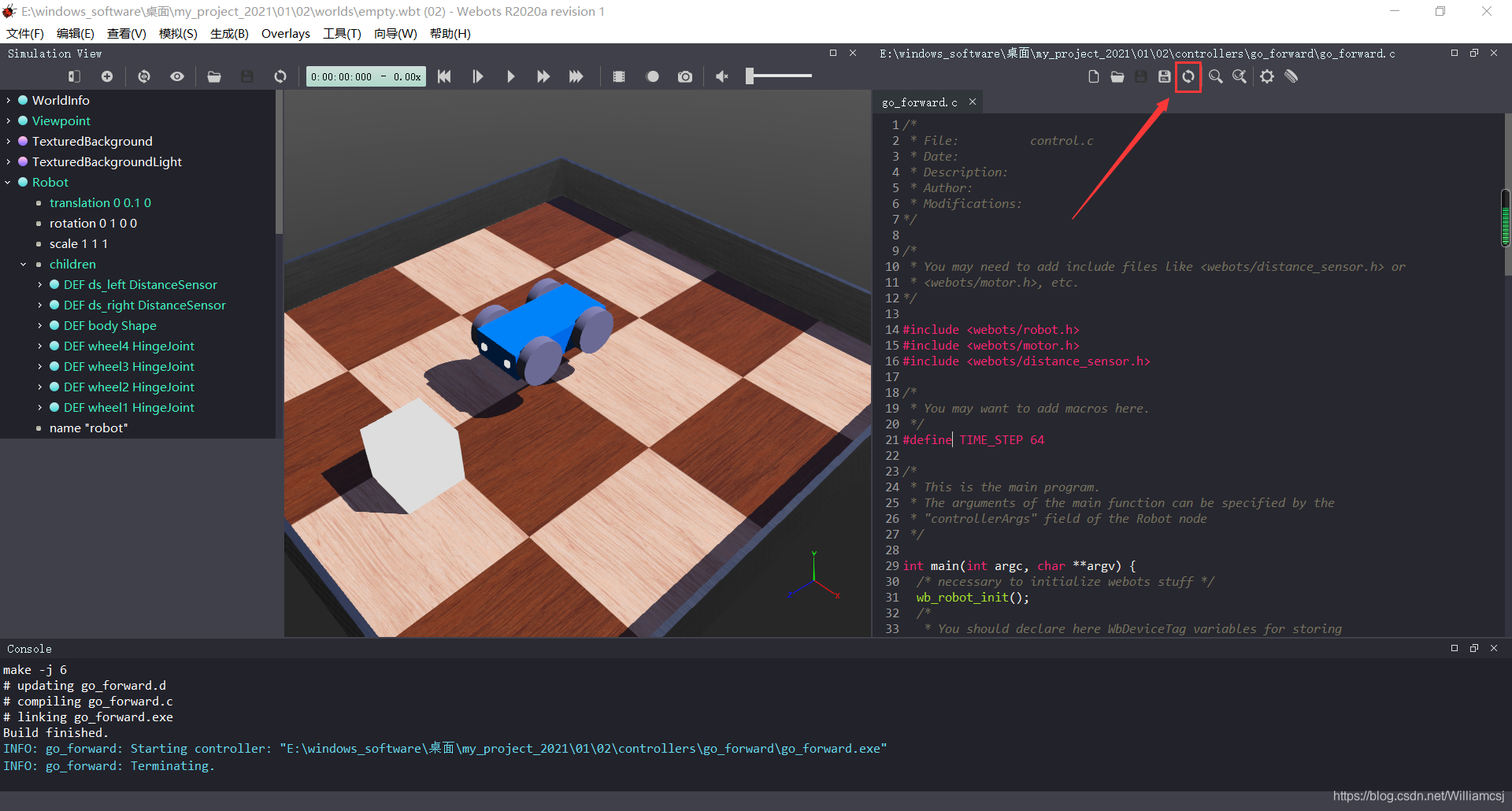Toggle the rendering eye icon
This screenshot has width=1512, height=811.
click(176, 76)
